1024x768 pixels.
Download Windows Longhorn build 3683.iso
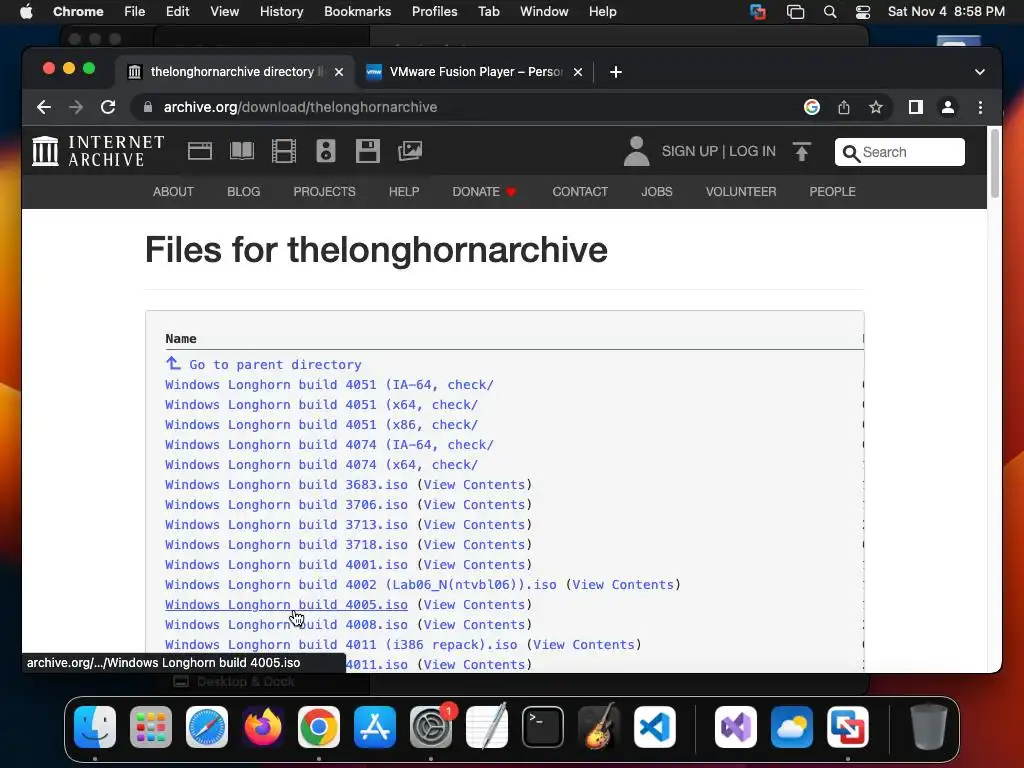(286, 485)
